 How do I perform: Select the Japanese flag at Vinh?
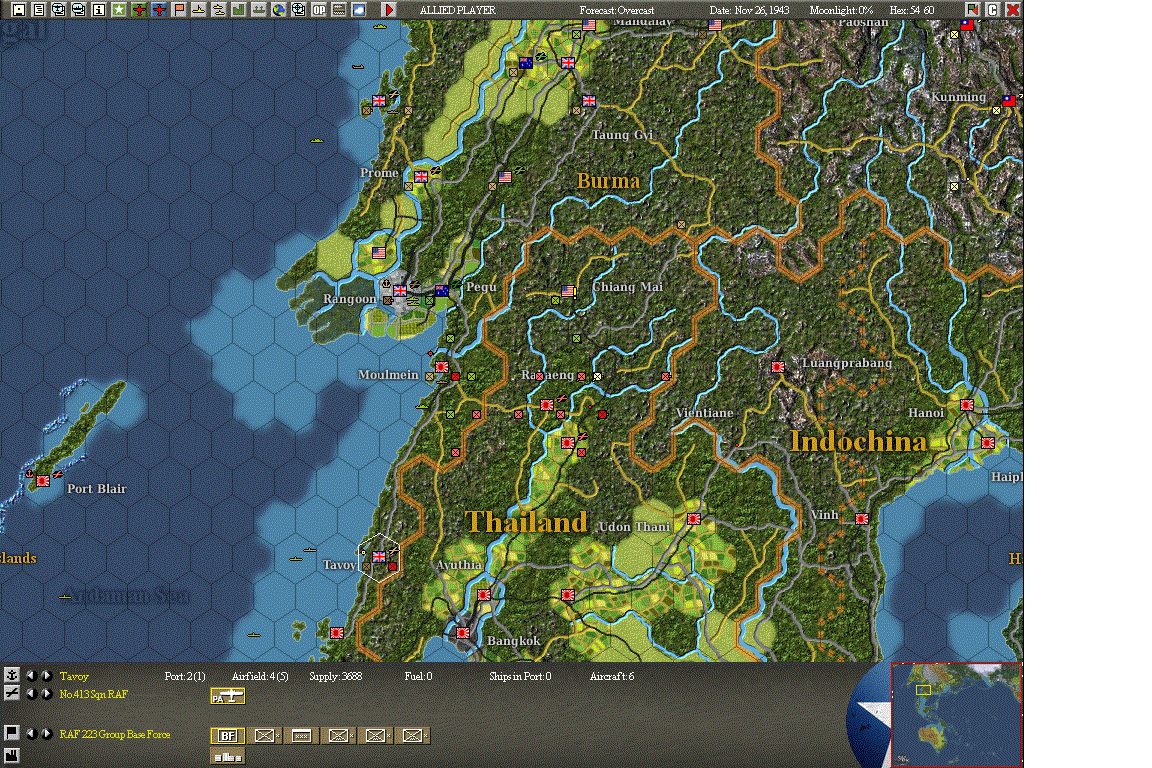tap(862, 519)
